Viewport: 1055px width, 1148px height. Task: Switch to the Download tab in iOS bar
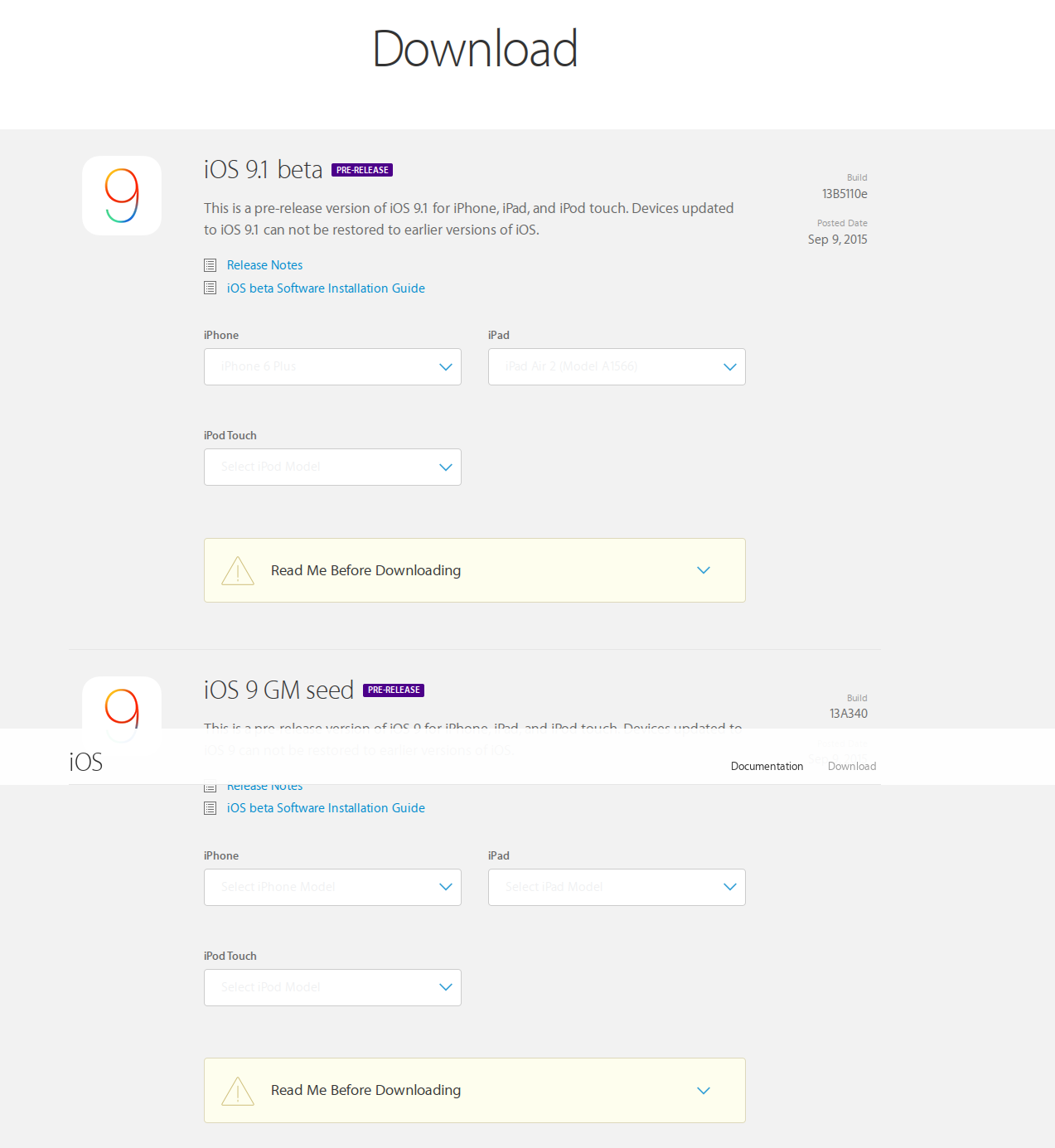[851, 766]
